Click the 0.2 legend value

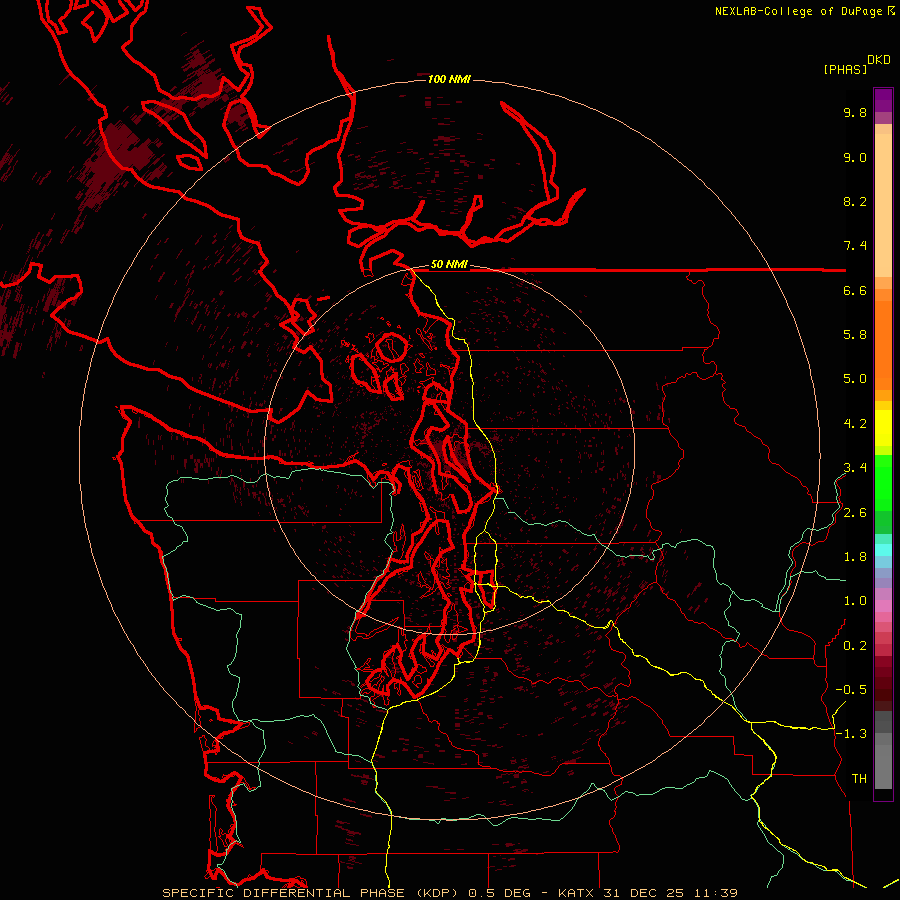coord(855,646)
